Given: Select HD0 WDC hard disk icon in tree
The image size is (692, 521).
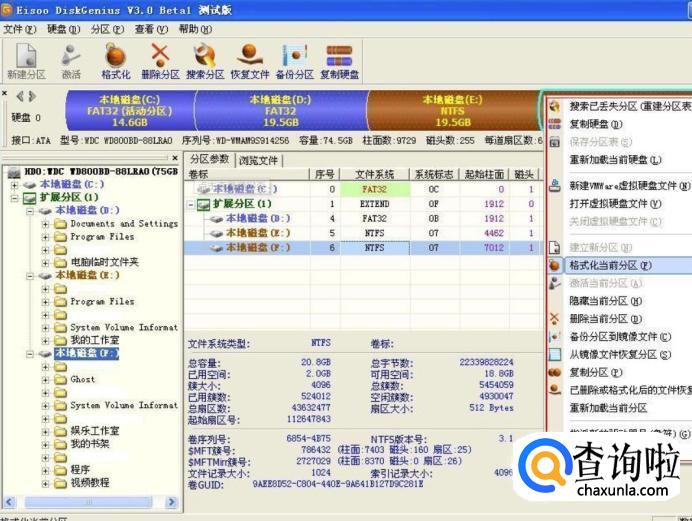Looking at the screenshot, I should click(14, 172).
